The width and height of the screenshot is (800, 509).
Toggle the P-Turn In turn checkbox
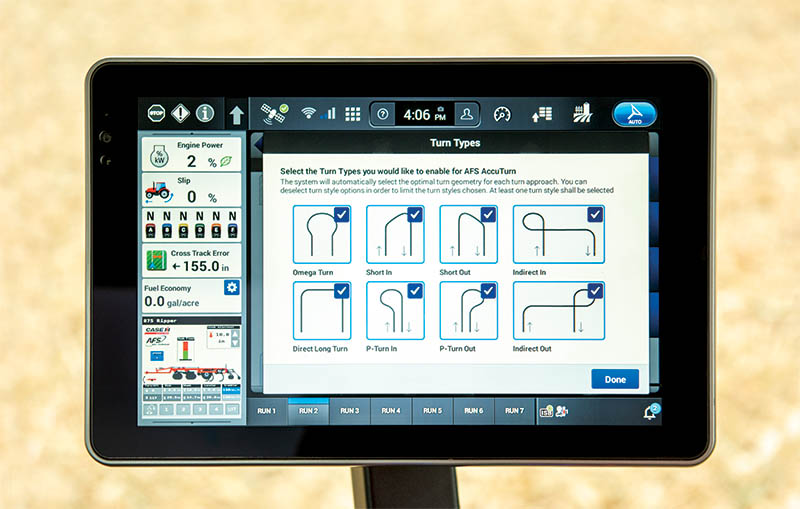click(415, 291)
